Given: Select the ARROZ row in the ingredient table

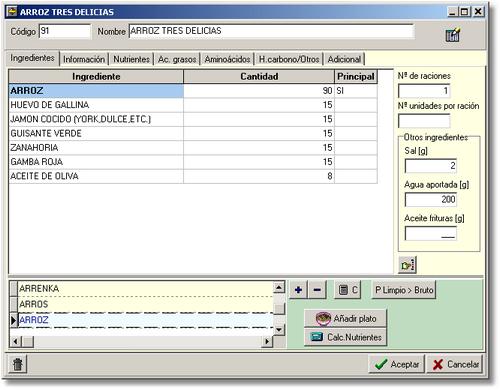Looking at the screenshot, I should pos(193,91).
